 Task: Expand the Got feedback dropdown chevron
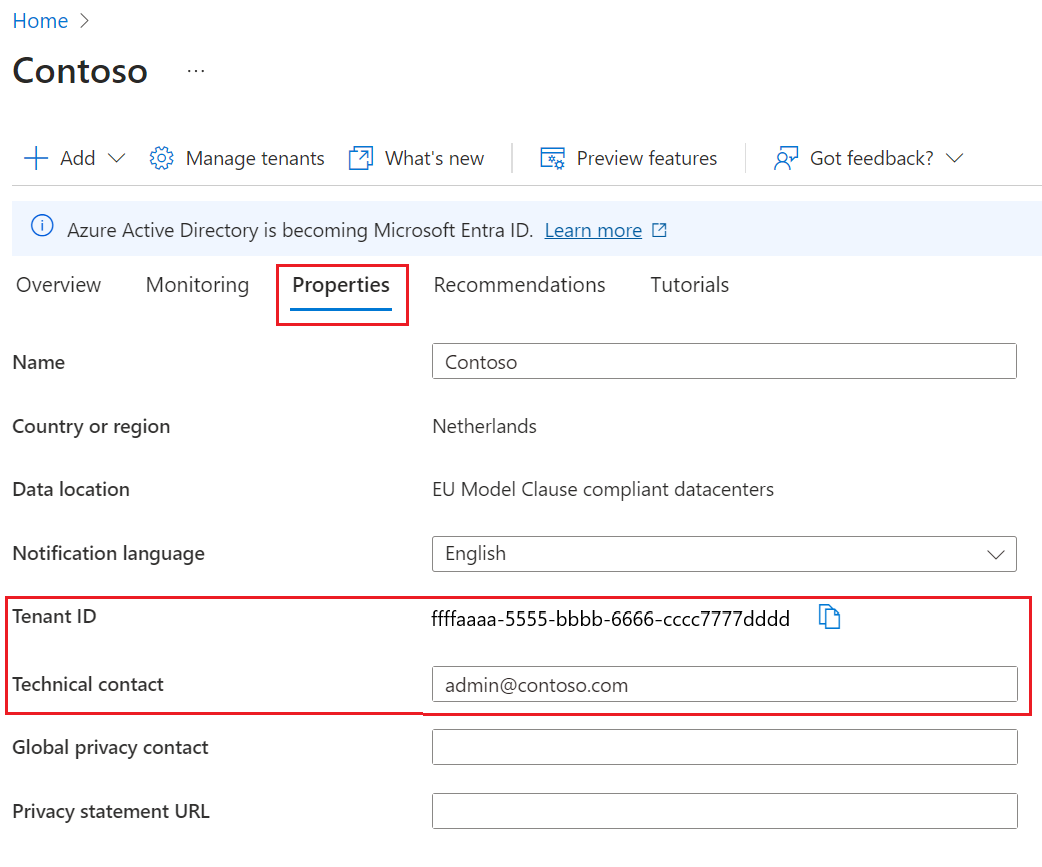pos(955,158)
